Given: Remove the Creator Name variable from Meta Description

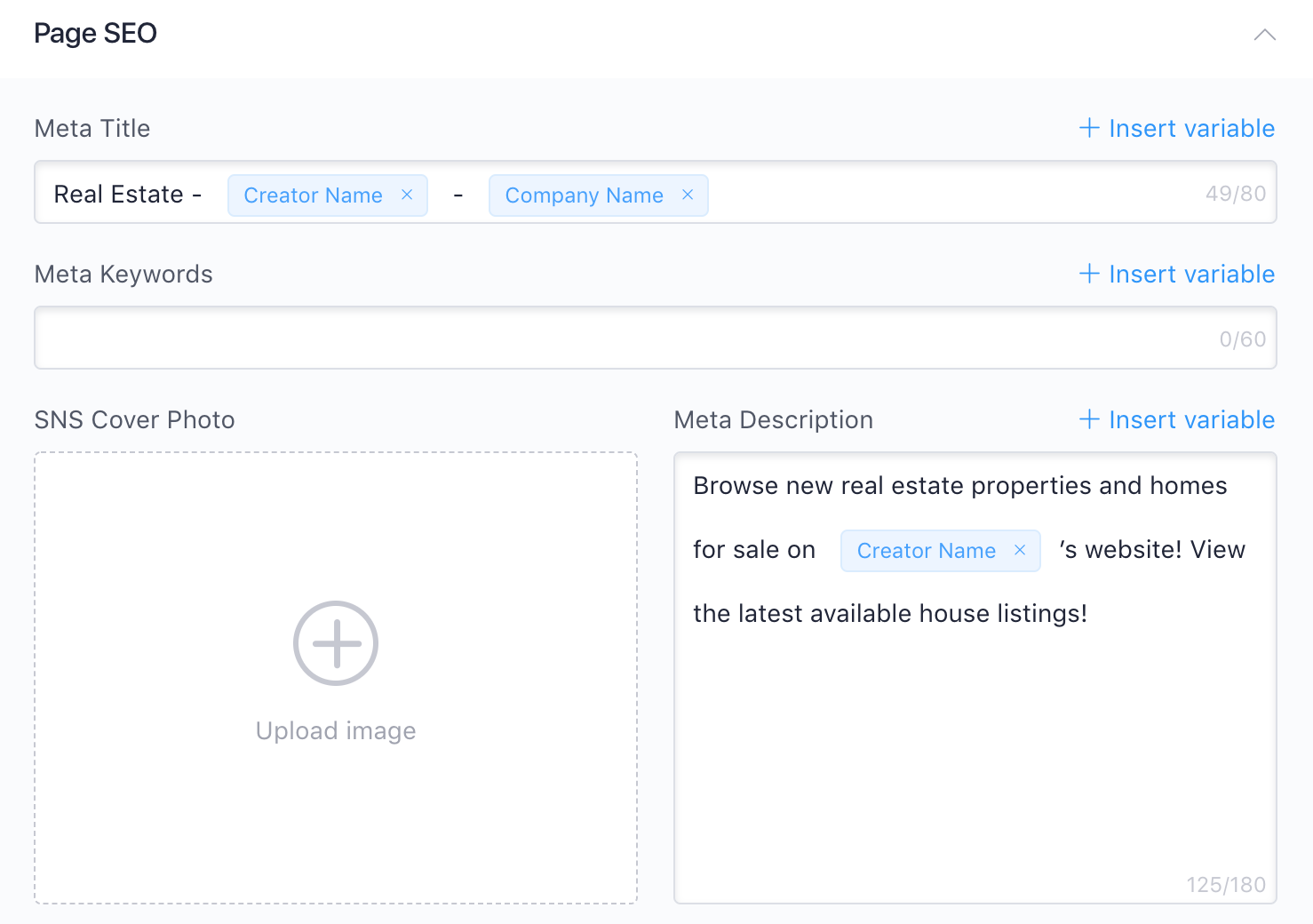Looking at the screenshot, I should [x=1019, y=551].
